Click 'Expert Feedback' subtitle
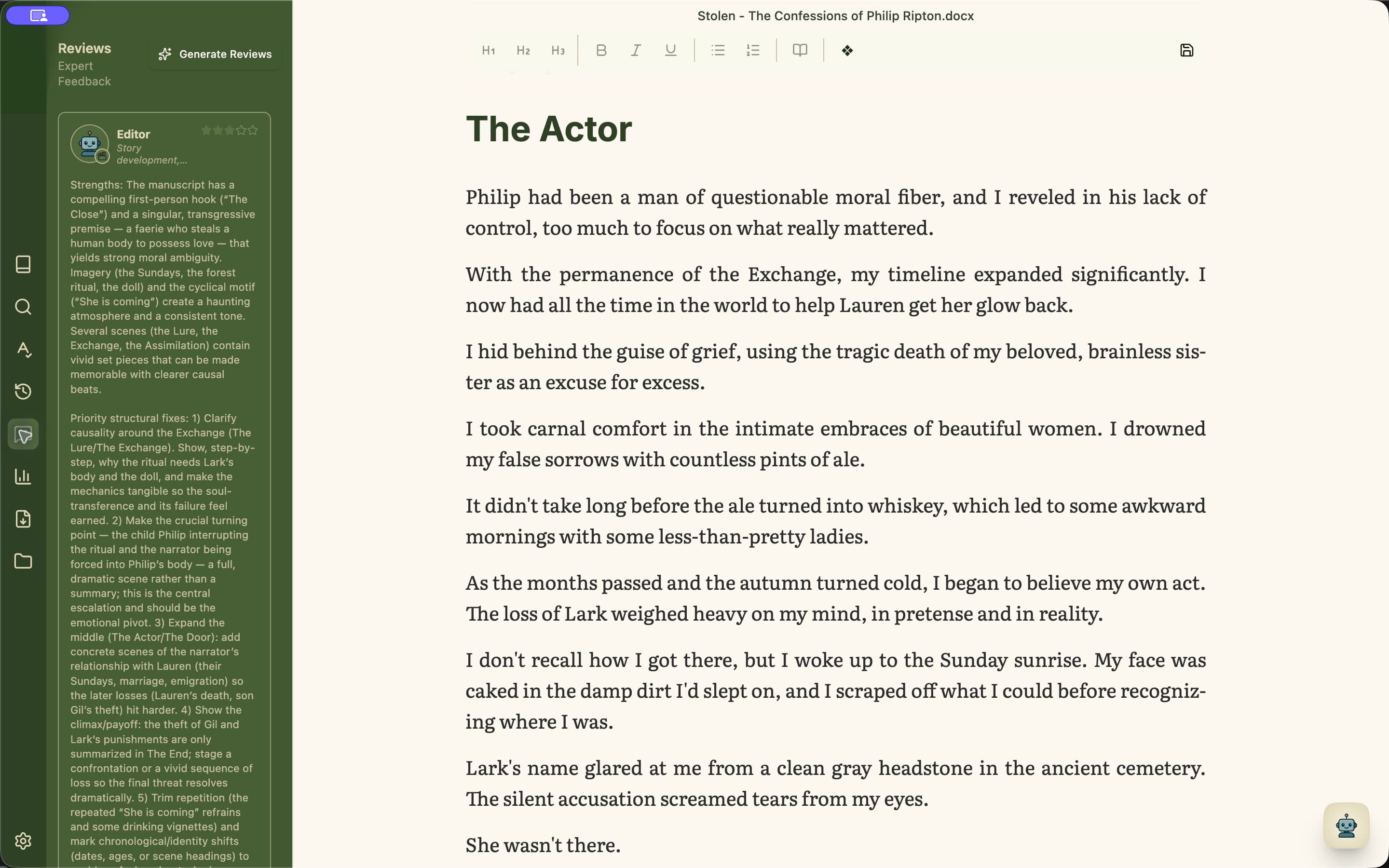Viewport: 1389px width, 868px height. point(84,73)
